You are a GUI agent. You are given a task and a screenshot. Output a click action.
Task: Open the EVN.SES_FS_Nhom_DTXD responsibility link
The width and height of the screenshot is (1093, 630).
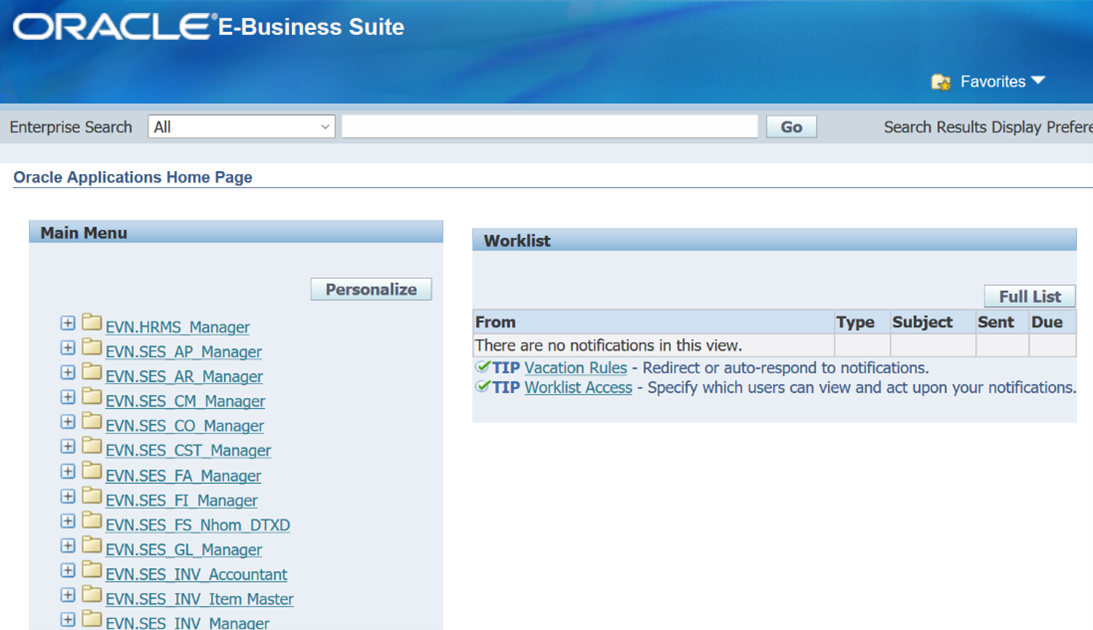coord(198,525)
